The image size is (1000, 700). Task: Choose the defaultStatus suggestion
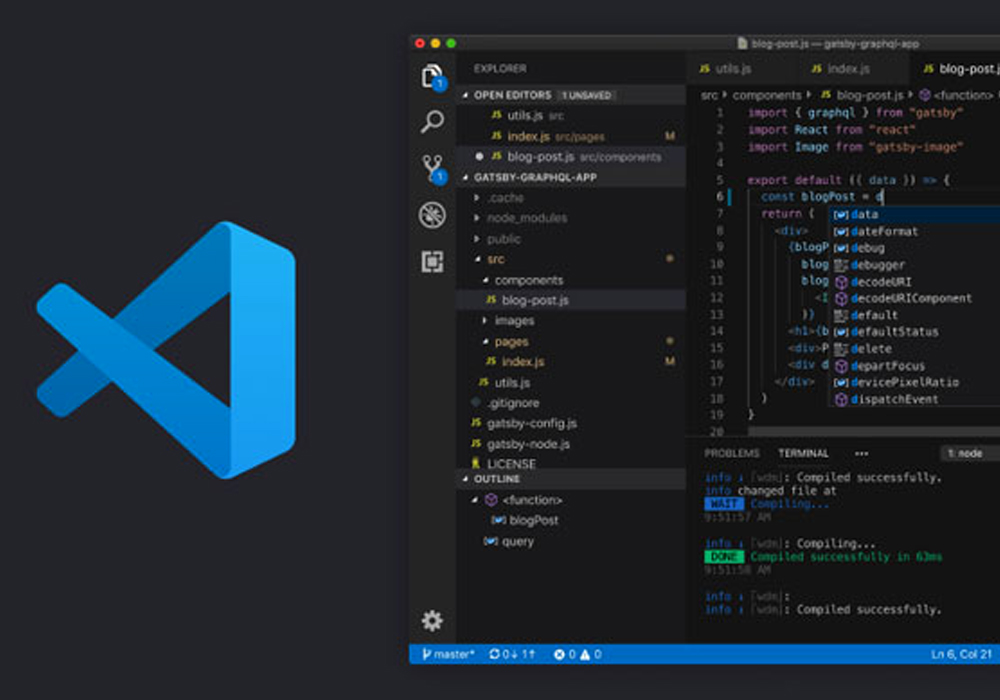click(914, 332)
